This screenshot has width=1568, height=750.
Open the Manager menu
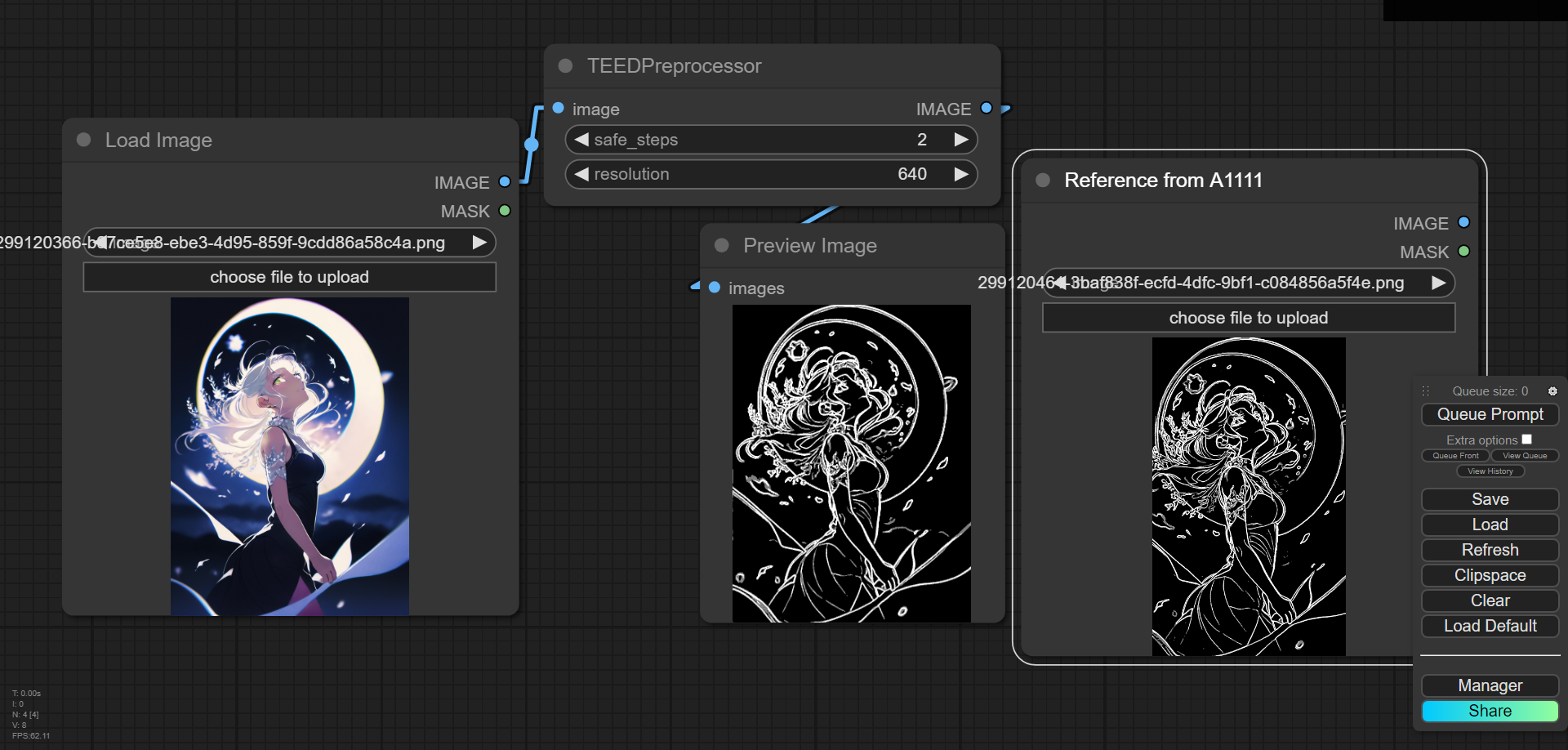pyautogui.click(x=1490, y=685)
